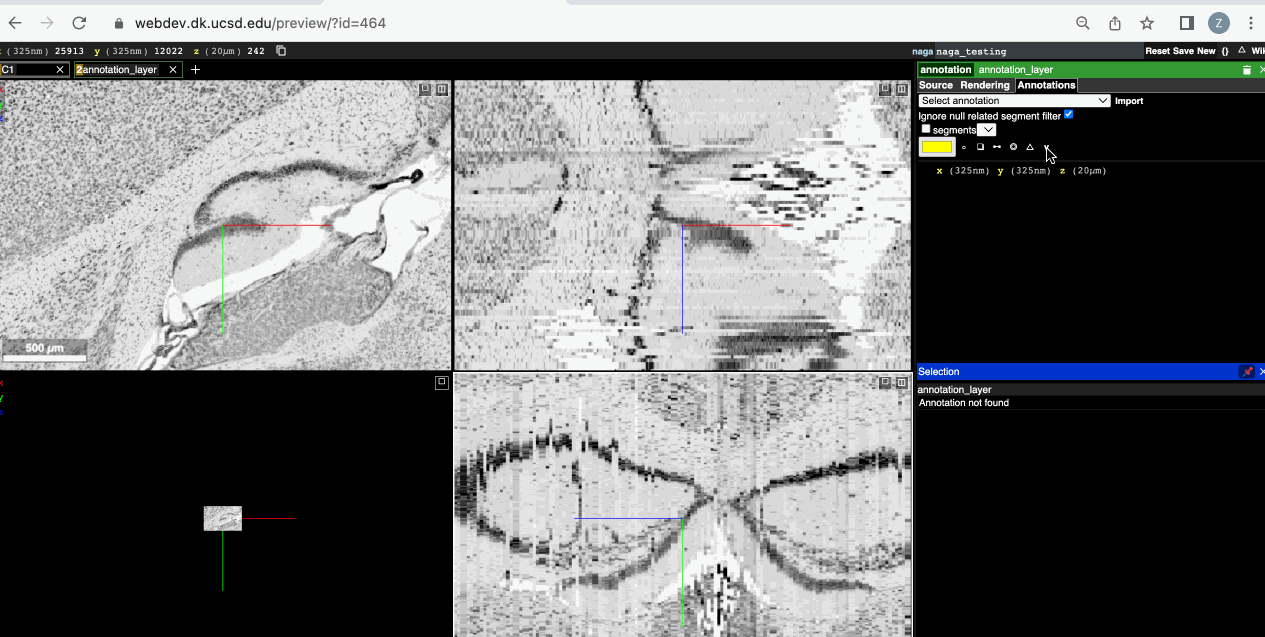
Task: Reload the browser page
Action: tap(79, 23)
